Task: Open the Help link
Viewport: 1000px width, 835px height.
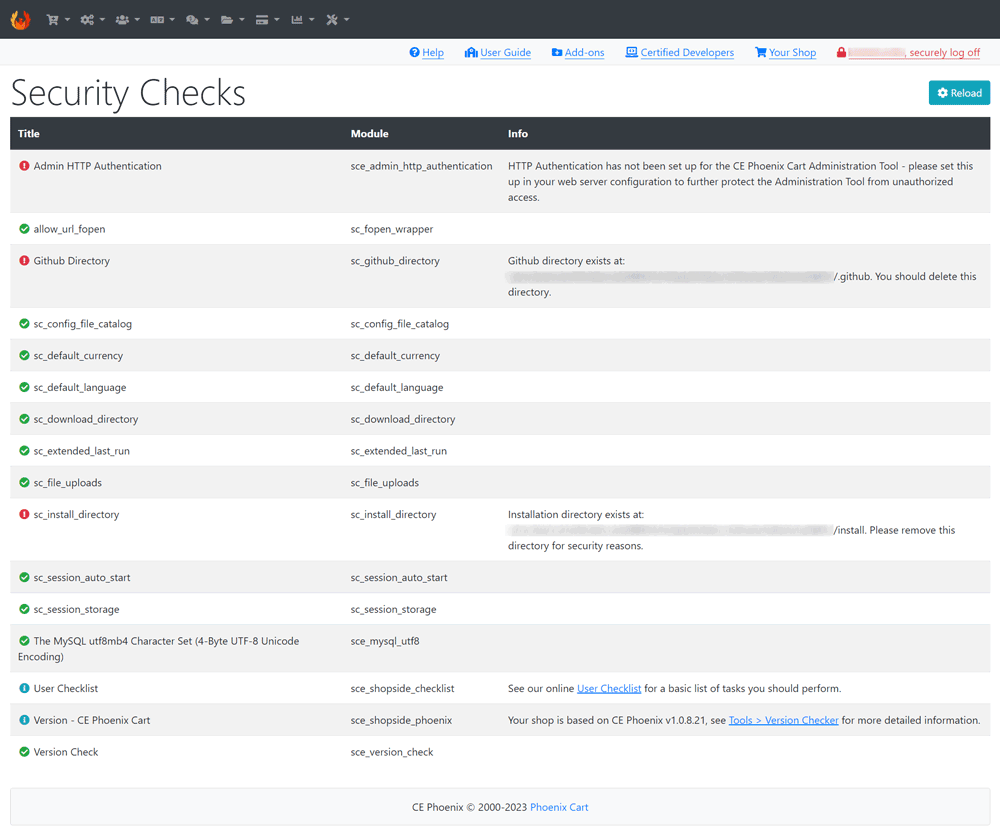Action: click(427, 52)
